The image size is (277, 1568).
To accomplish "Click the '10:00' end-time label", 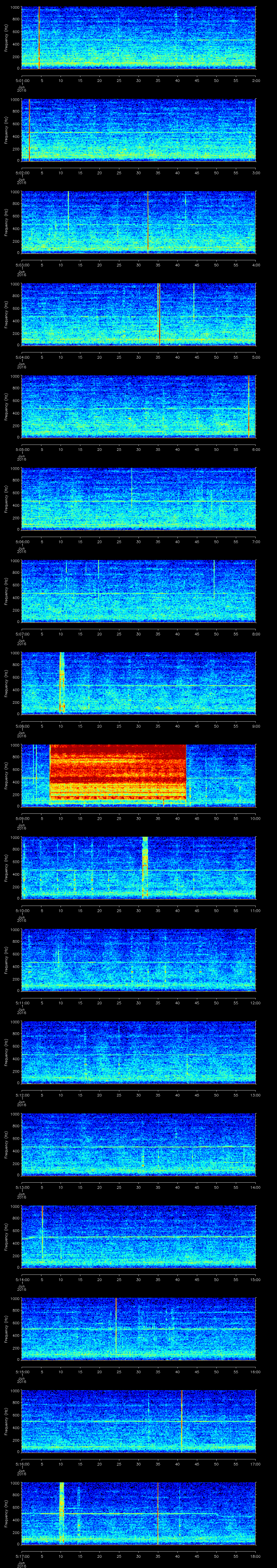I will pyautogui.click(x=255, y=818).
